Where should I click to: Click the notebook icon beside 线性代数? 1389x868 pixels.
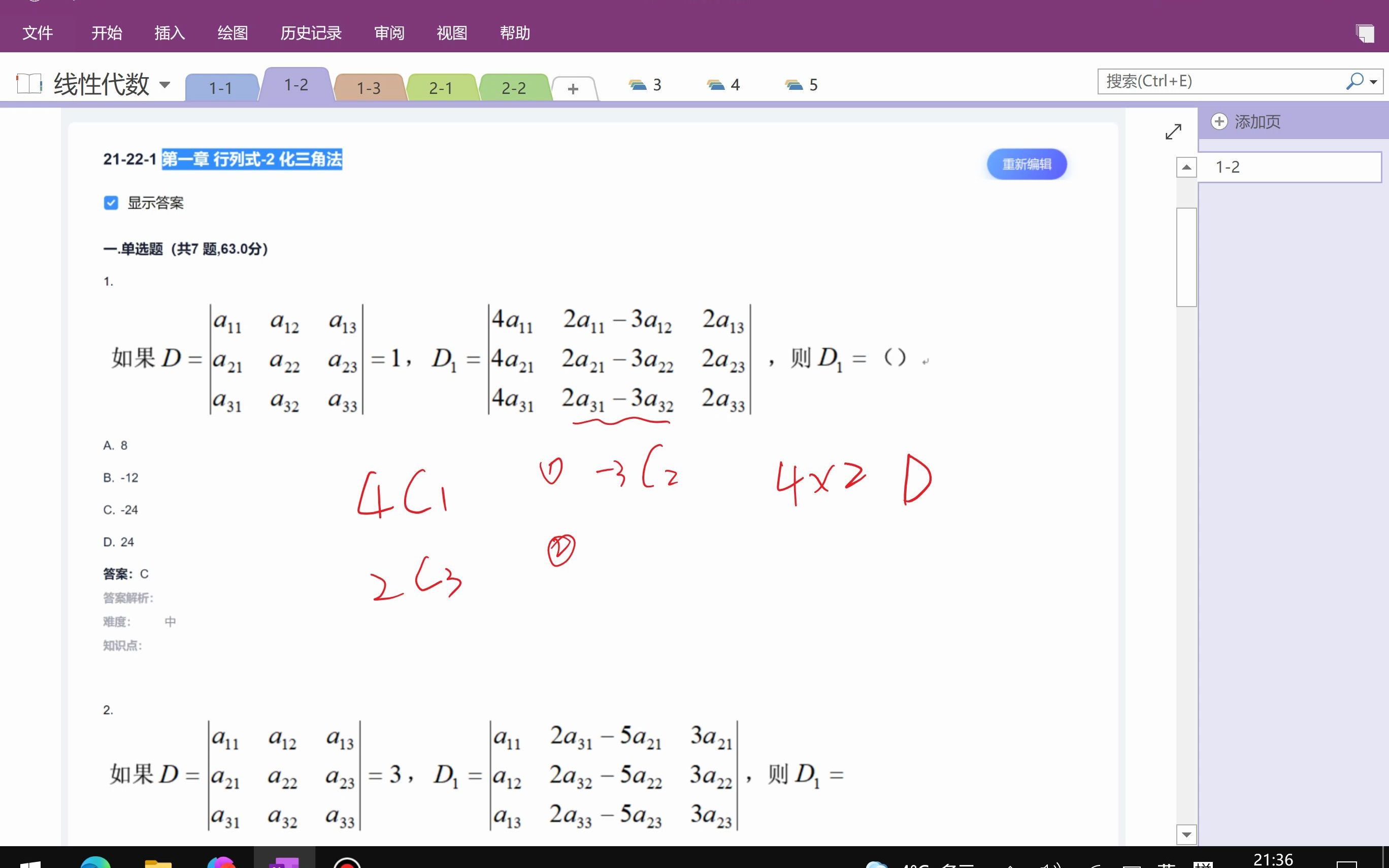point(29,84)
